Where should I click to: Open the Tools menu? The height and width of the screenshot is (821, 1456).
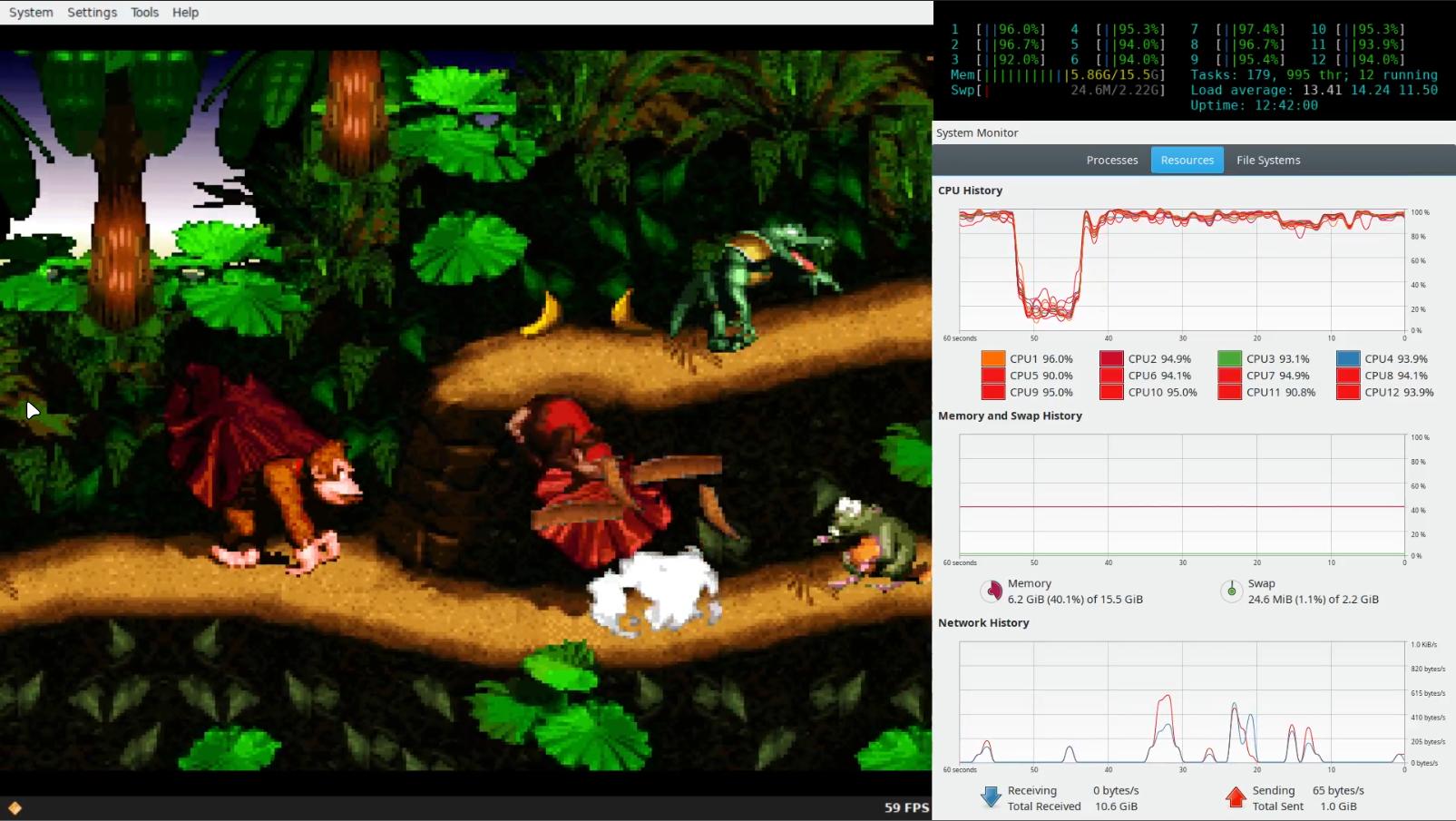pos(144,12)
